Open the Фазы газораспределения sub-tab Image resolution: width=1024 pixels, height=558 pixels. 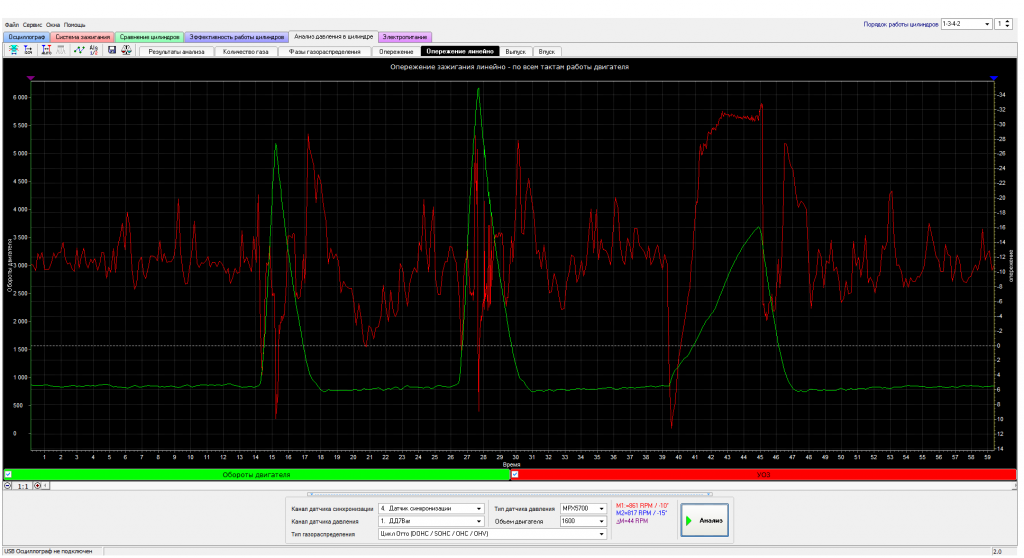[325, 52]
